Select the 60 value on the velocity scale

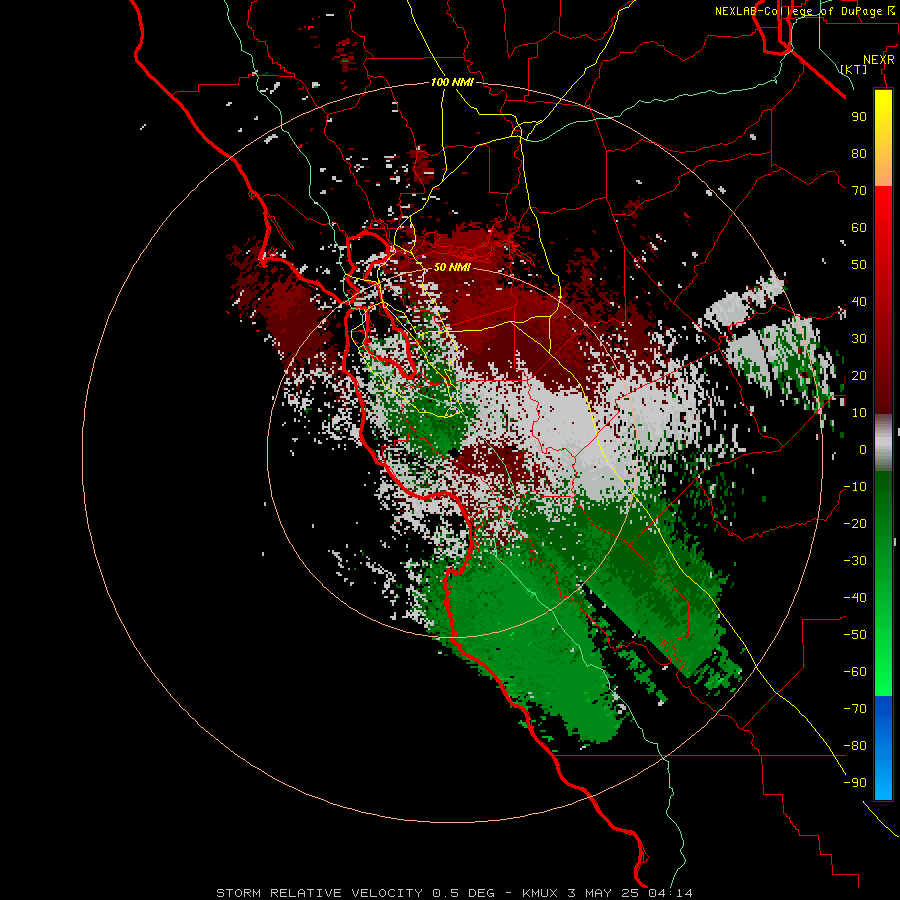click(859, 227)
